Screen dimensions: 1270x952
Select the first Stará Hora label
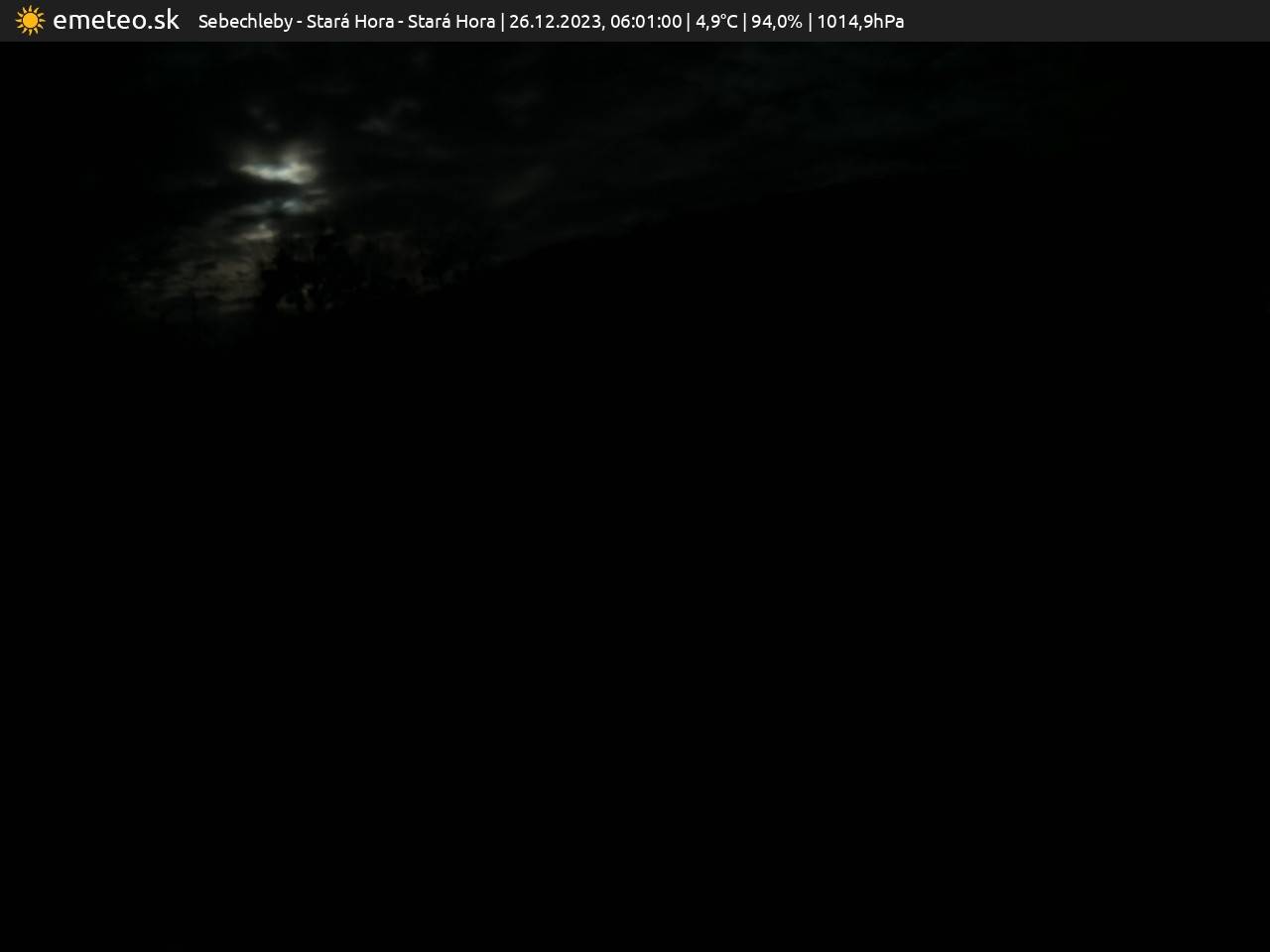[349, 21]
